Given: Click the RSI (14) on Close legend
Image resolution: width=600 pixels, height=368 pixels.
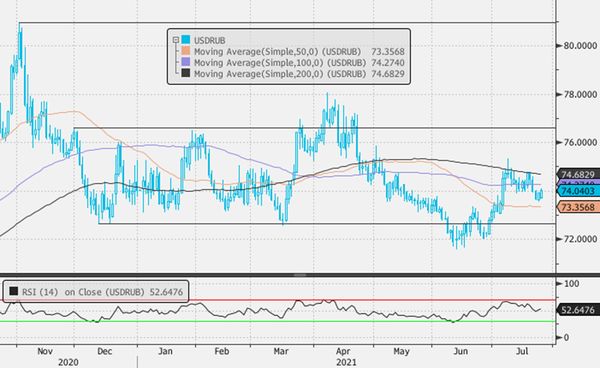Looking at the screenshot, I should click(x=96, y=292).
